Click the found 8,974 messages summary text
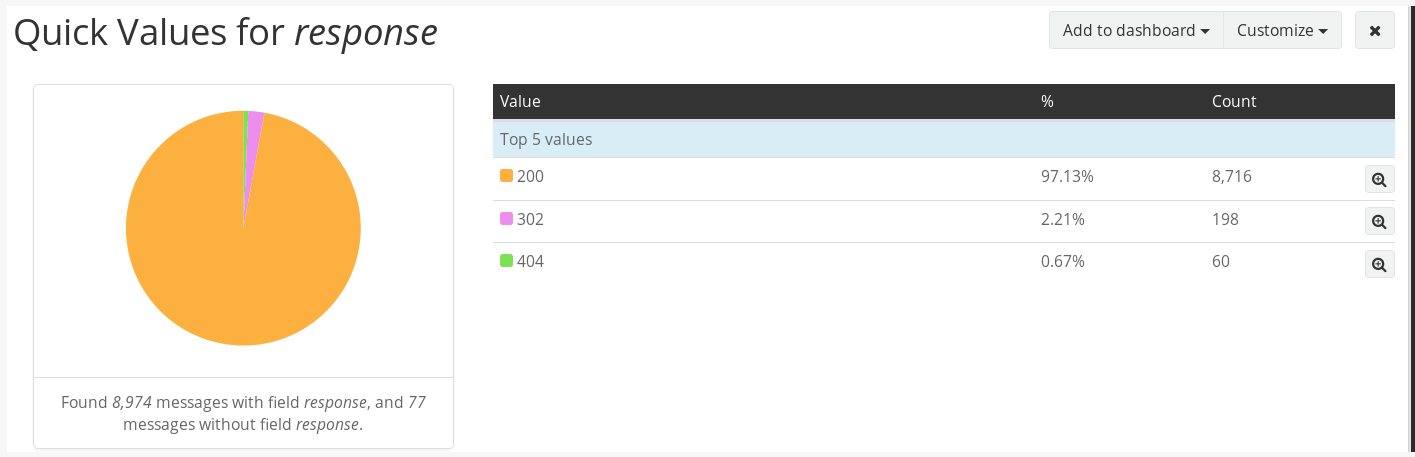The width and height of the screenshot is (1415, 457). [x=243, y=413]
